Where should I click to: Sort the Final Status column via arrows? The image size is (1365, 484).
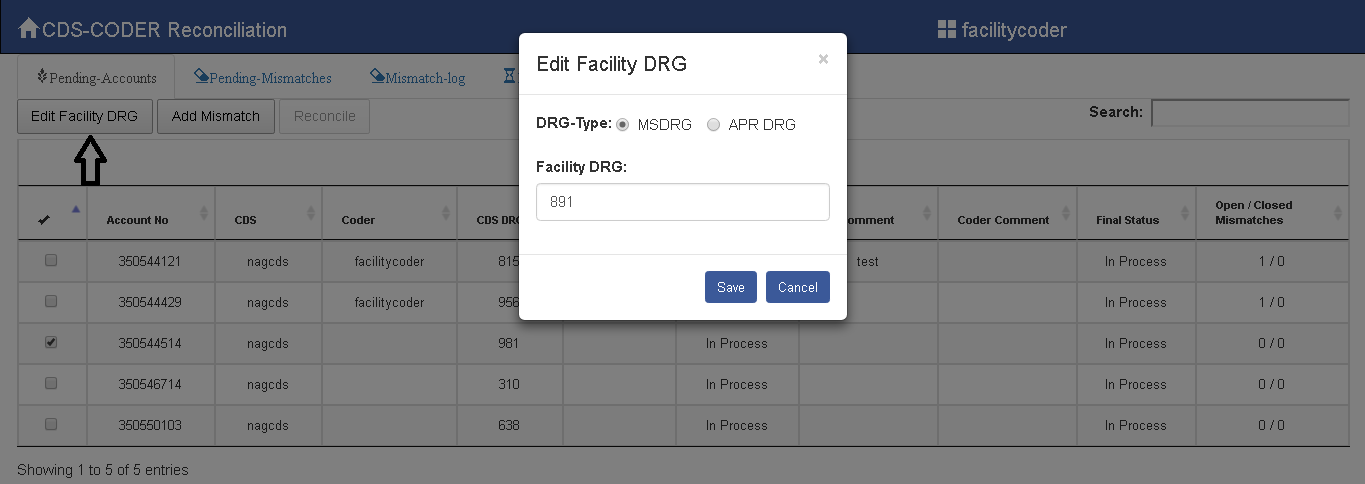(x=1186, y=213)
